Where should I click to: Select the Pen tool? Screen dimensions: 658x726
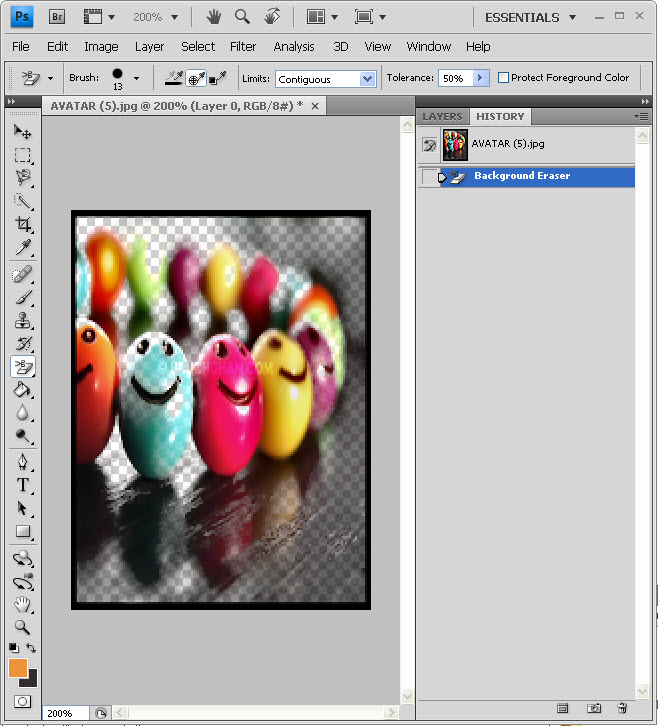[x=22, y=461]
